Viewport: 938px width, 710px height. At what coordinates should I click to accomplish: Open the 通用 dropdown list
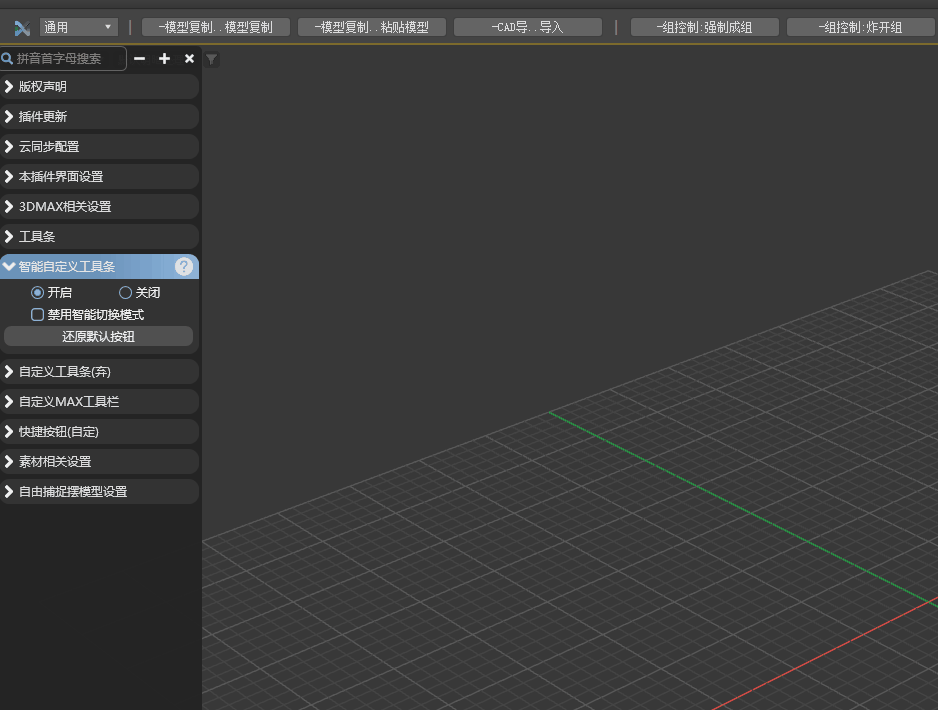click(x=79, y=27)
